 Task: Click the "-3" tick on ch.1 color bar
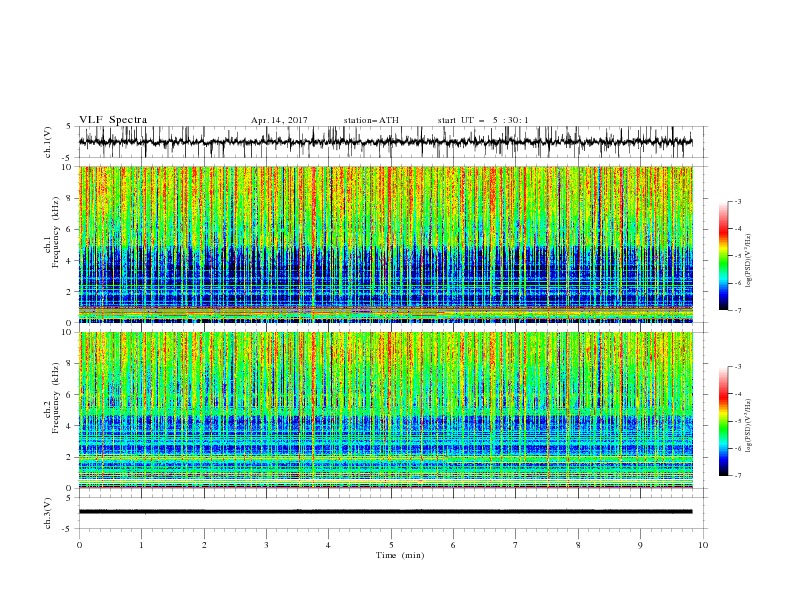(x=738, y=201)
